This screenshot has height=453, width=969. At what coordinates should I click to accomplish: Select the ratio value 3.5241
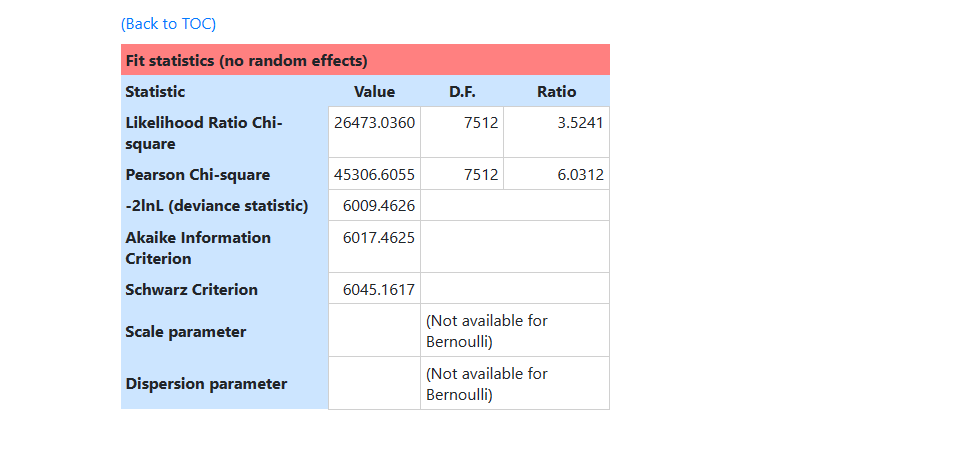[x=580, y=122]
